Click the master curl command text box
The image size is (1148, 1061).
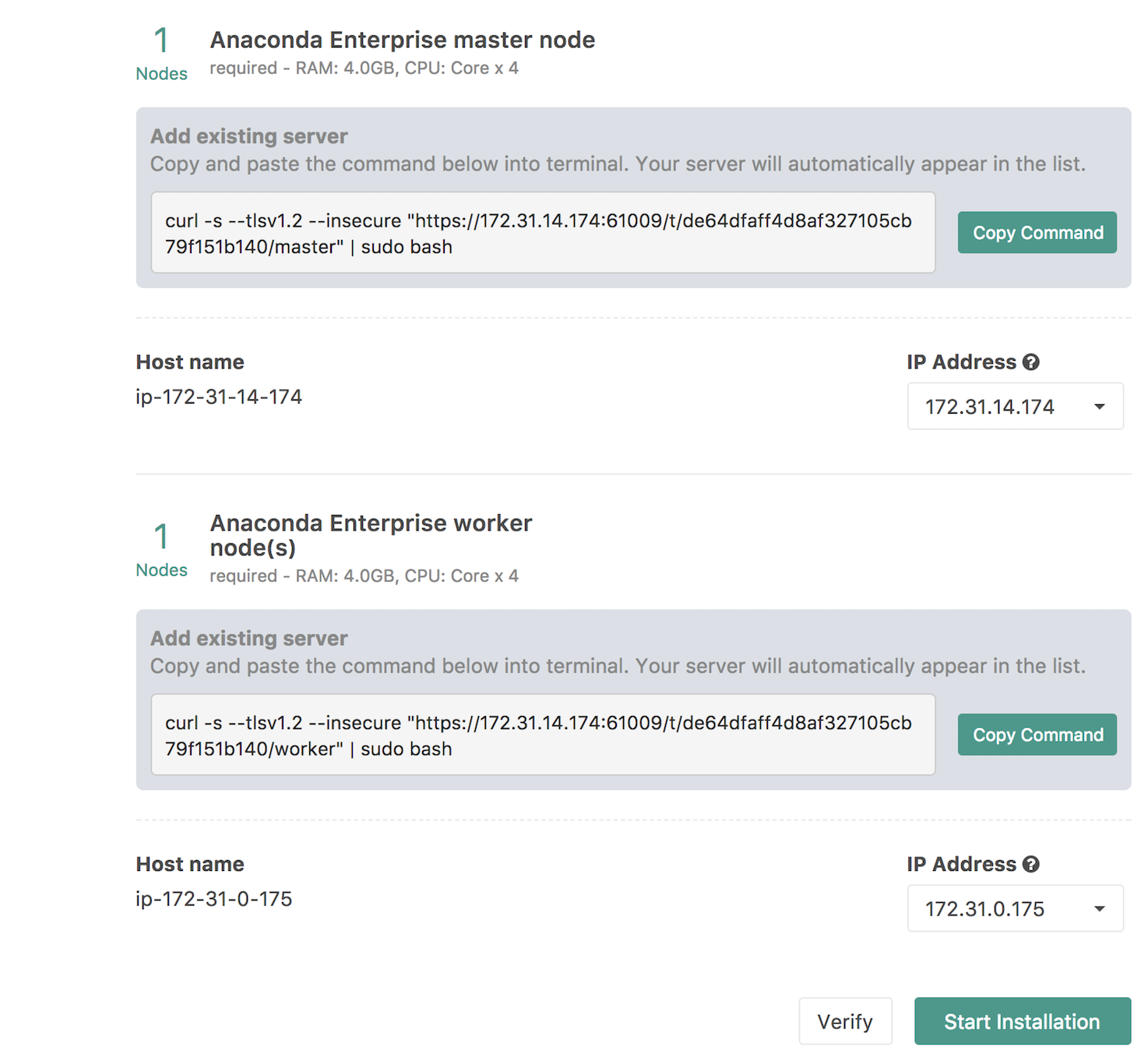click(542, 233)
